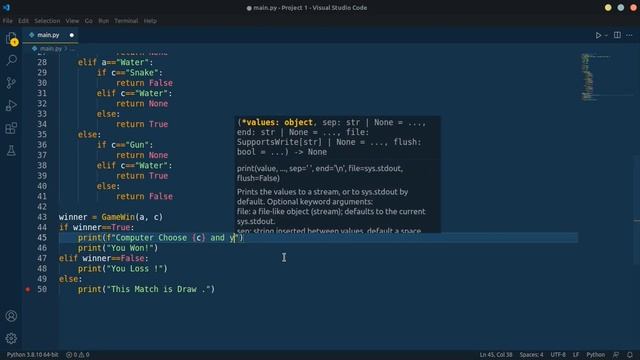Click the 'elif a=="Water":' line

tap(116, 62)
